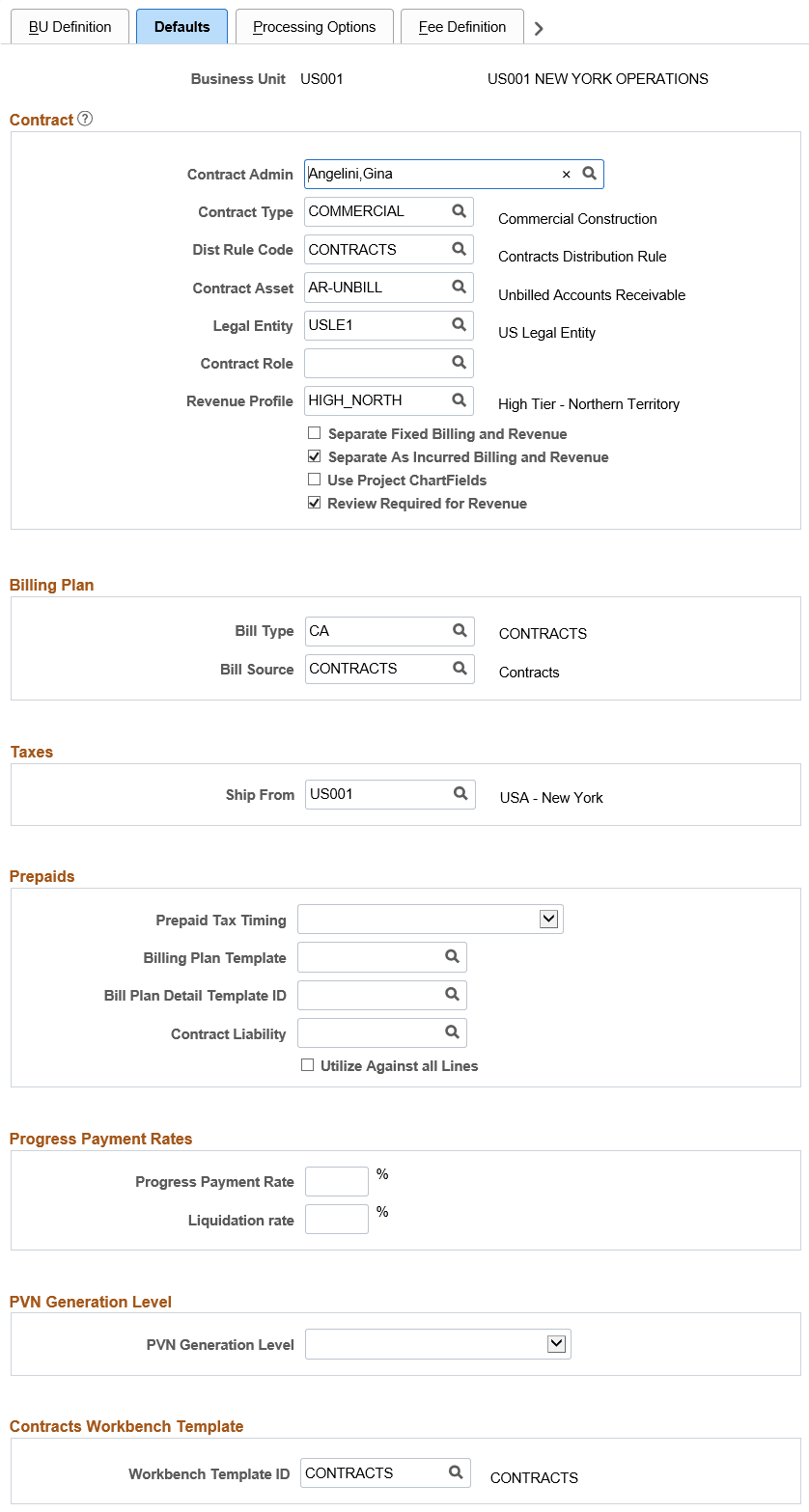Click inside the Progress Payment Rate field
The width and height of the screenshot is (809, 1512).
pos(336,1180)
